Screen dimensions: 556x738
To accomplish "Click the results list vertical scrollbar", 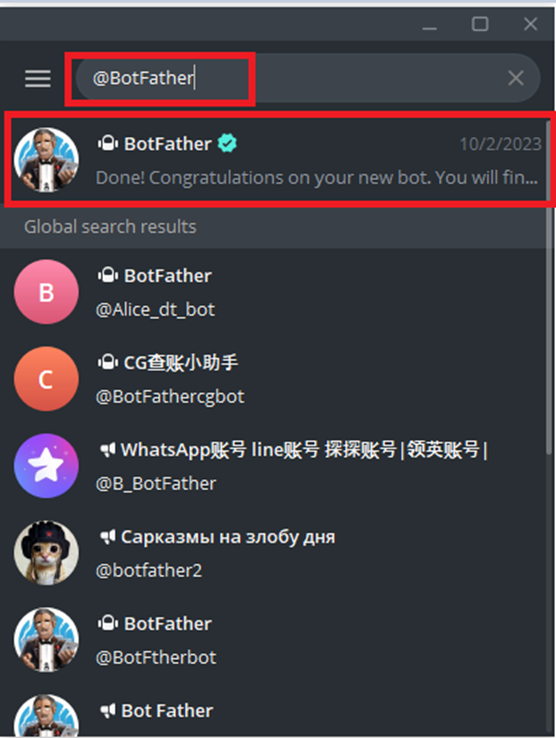I will click(549, 287).
